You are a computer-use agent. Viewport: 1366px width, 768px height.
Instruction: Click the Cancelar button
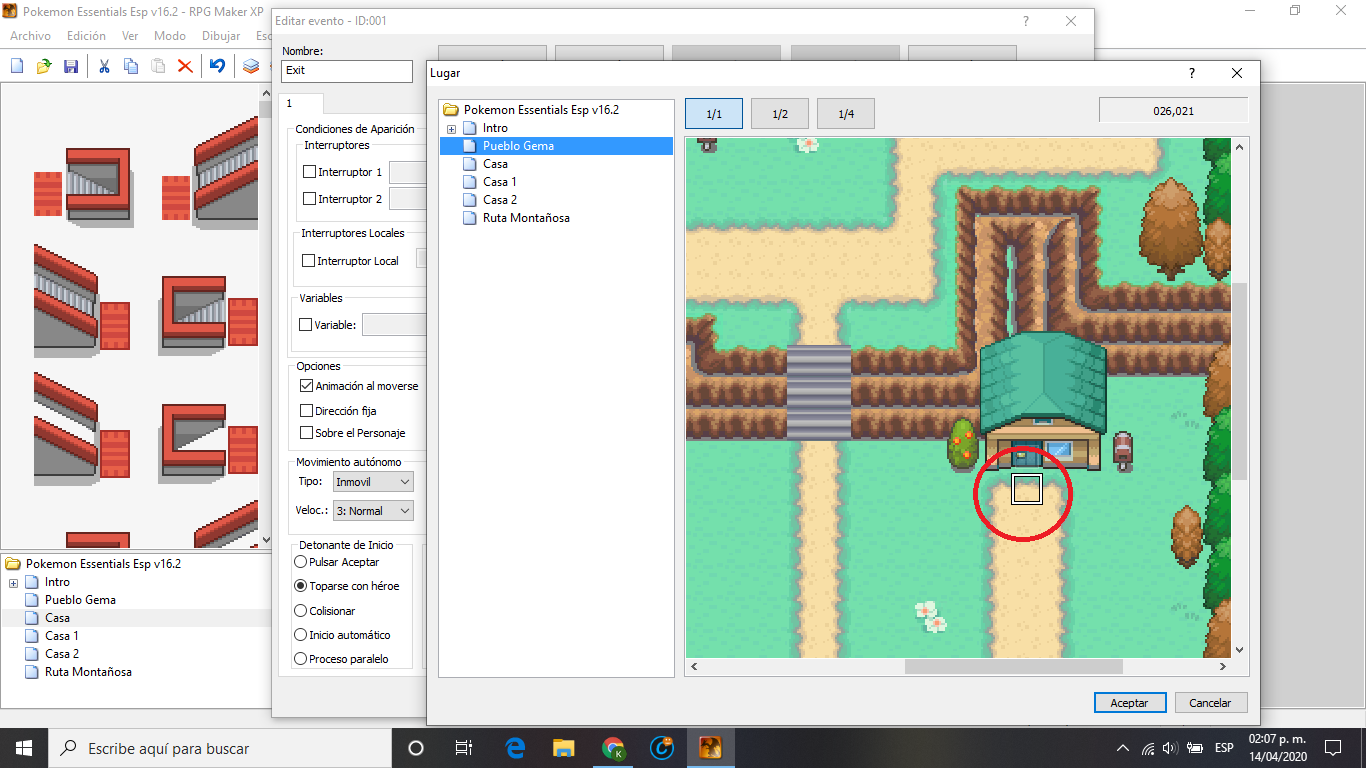tap(1210, 703)
